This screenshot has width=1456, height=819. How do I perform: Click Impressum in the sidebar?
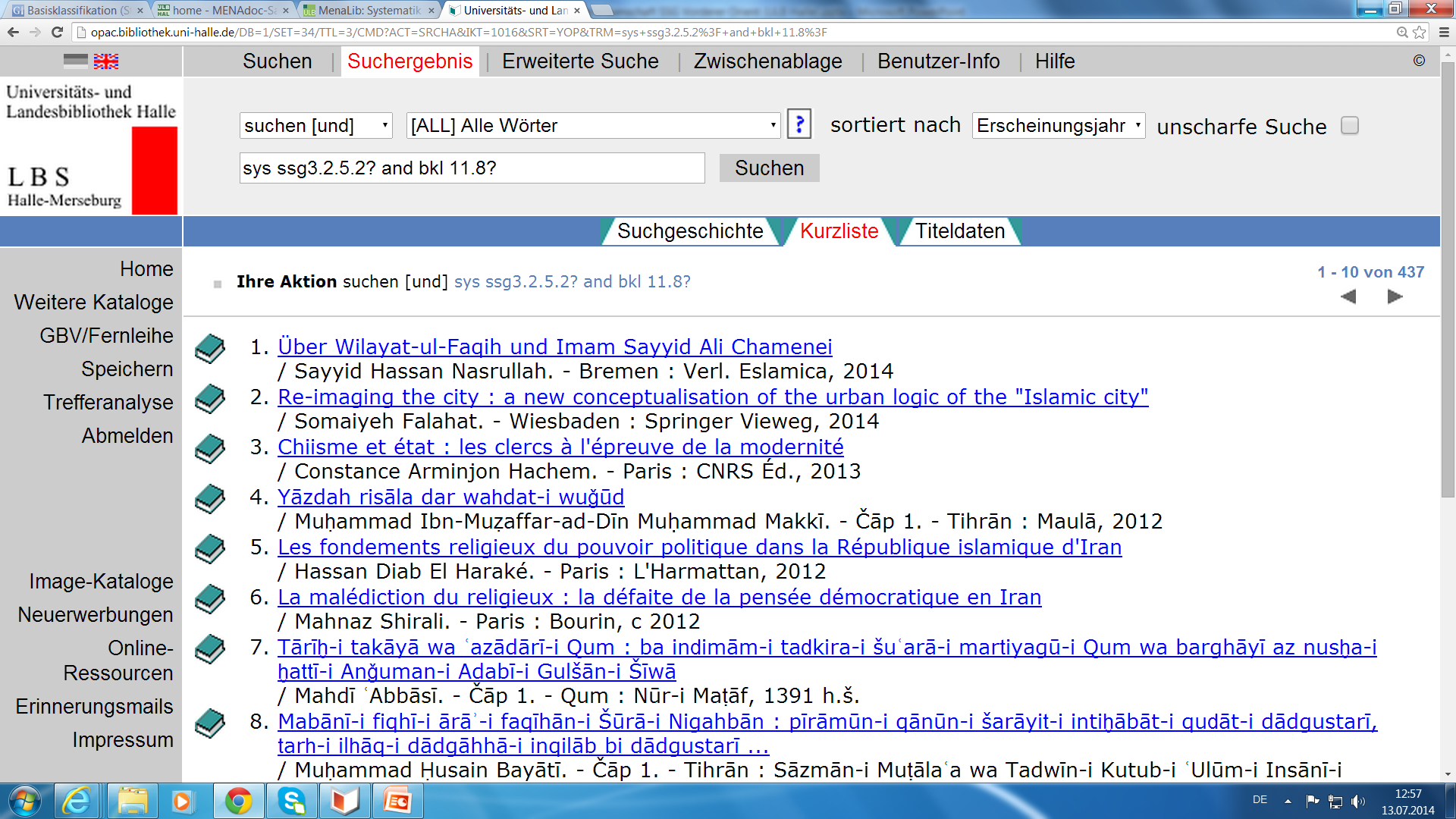[123, 740]
